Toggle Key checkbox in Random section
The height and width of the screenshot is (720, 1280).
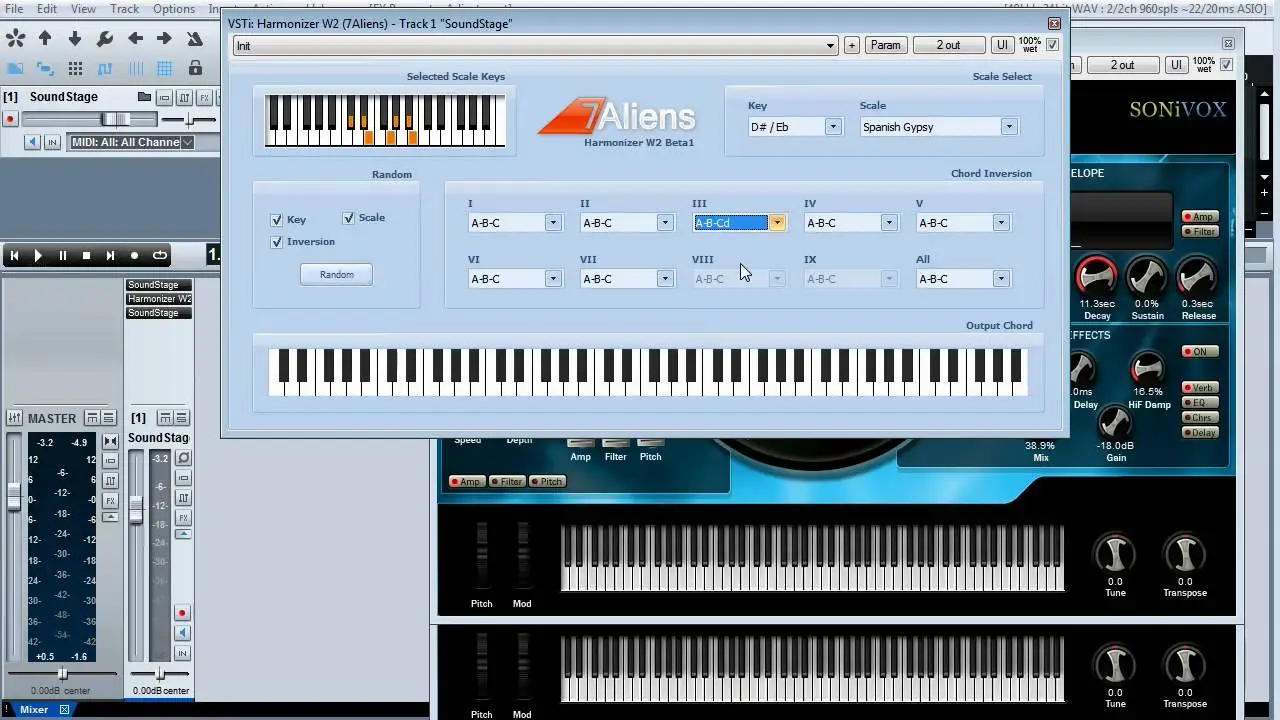click(276, 220)
